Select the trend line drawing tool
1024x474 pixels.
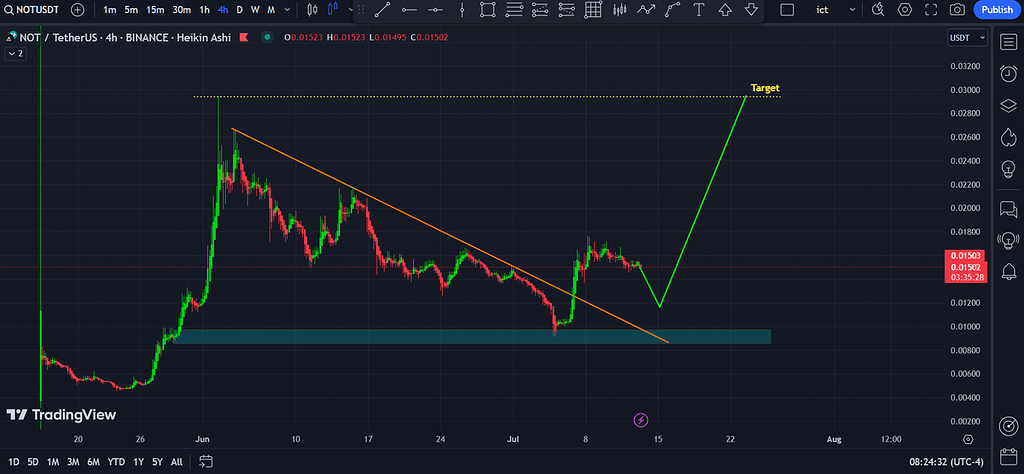(x=382, y=9)
